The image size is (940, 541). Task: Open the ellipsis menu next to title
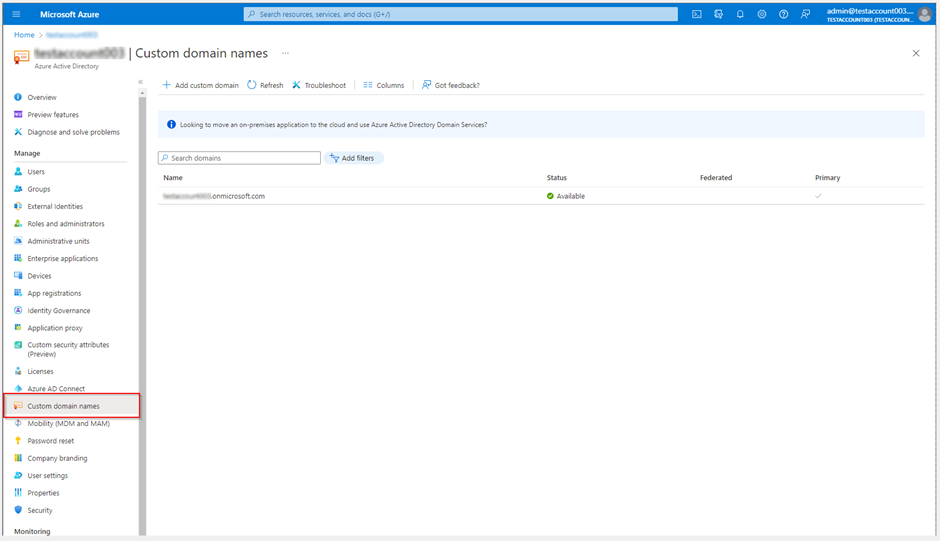click(285, 53)
